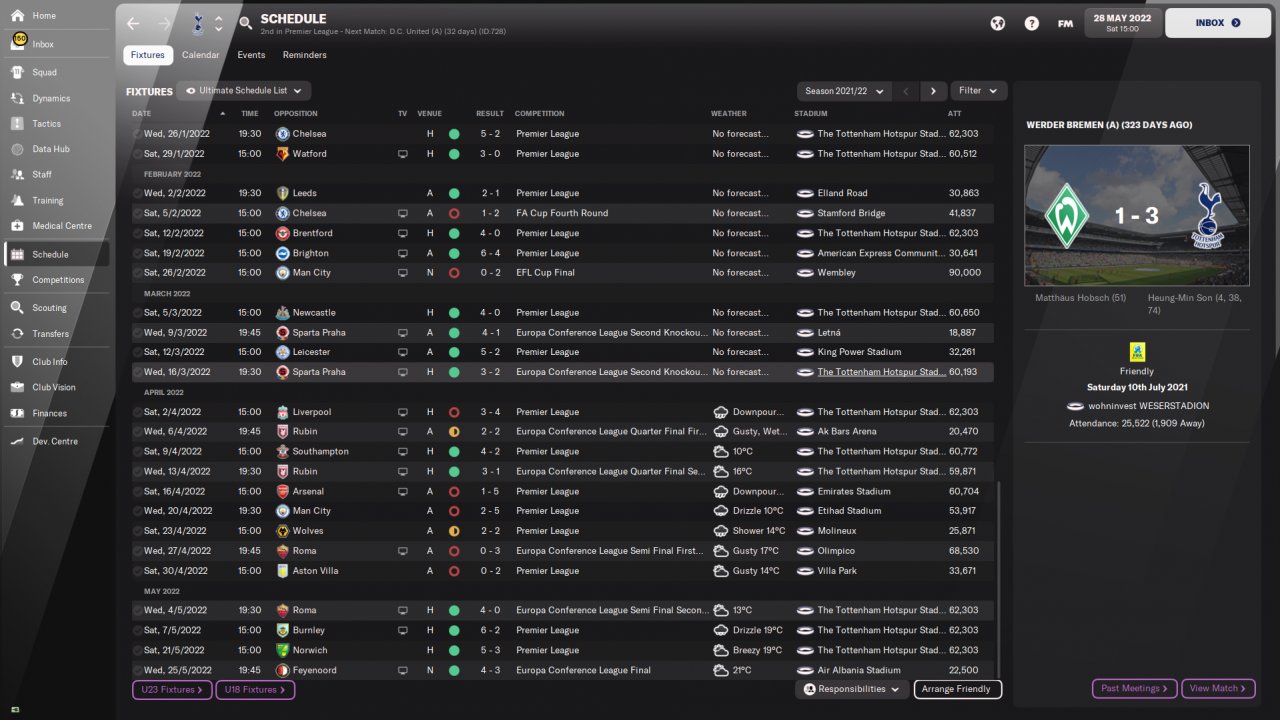
Task: Open the Dev. Centre screen
Action: 55,441
